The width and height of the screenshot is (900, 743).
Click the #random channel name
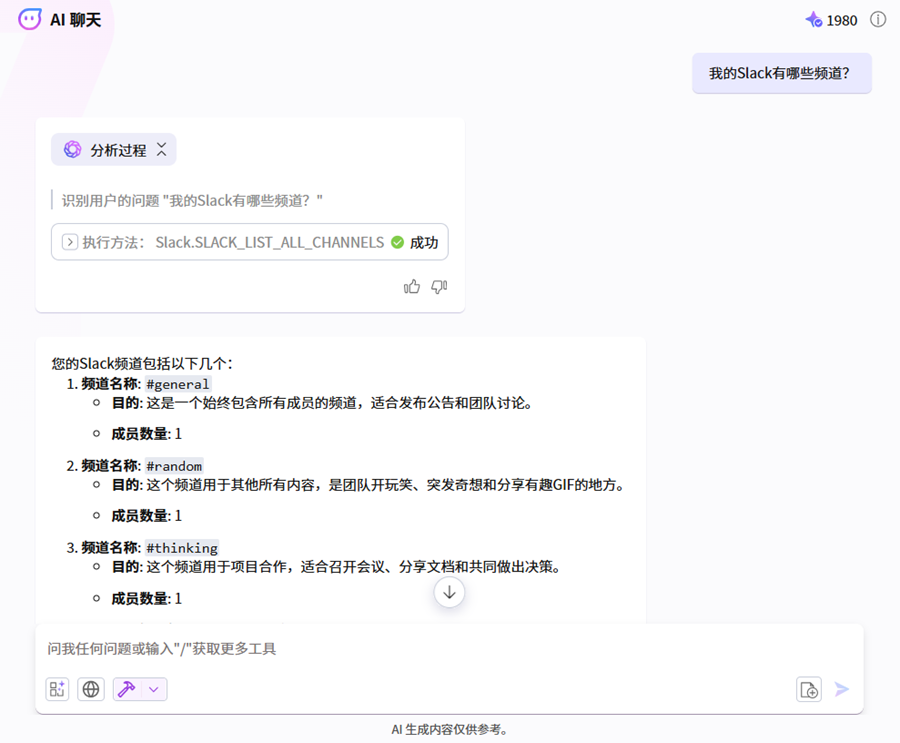(x=174, y=466)
